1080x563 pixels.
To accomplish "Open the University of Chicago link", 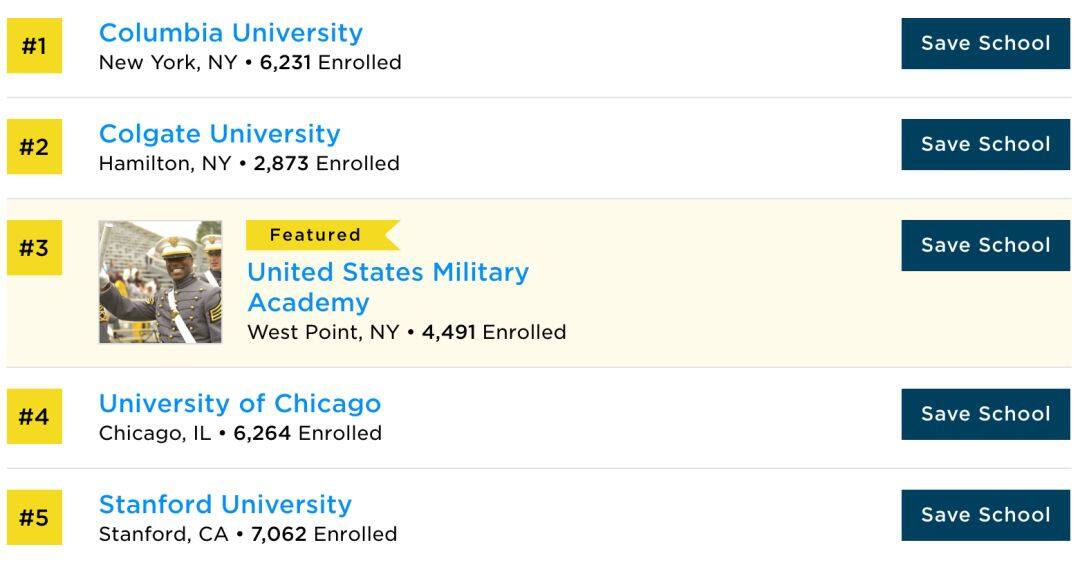I will (240, 404).
